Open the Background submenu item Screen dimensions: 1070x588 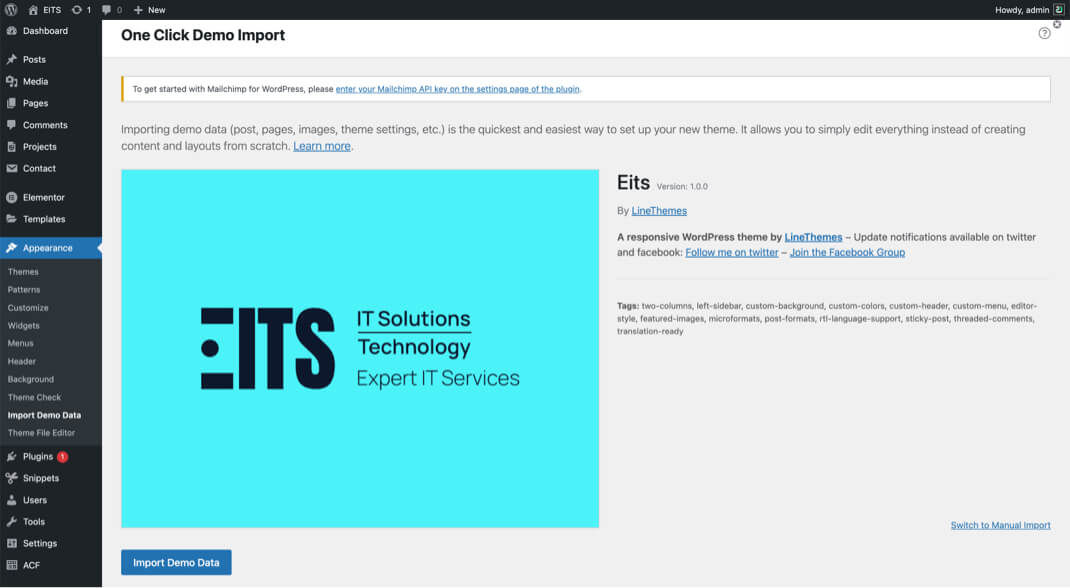point(31,379)
